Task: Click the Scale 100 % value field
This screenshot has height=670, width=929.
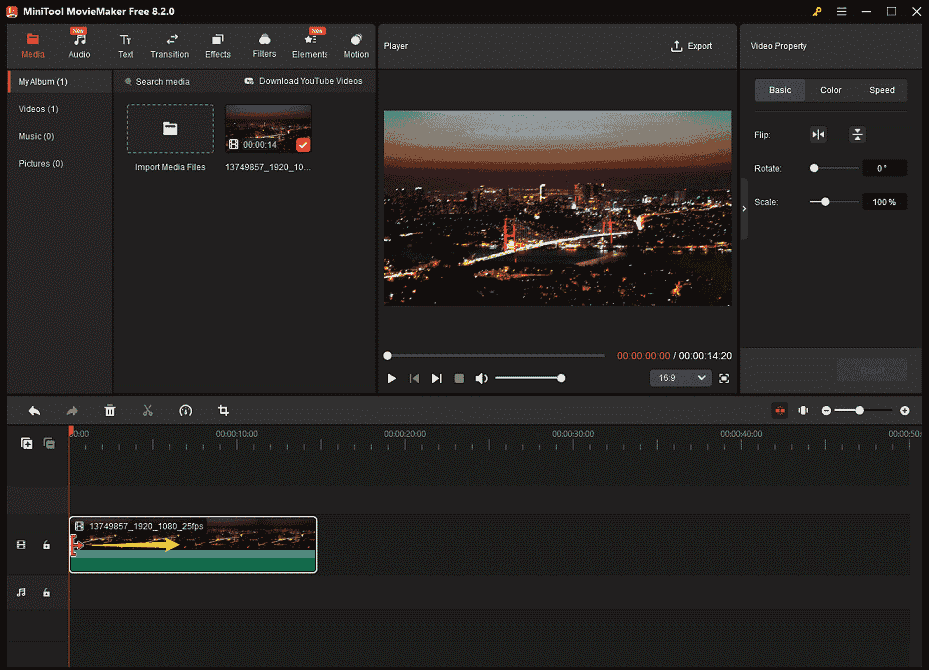Action: 884,202
